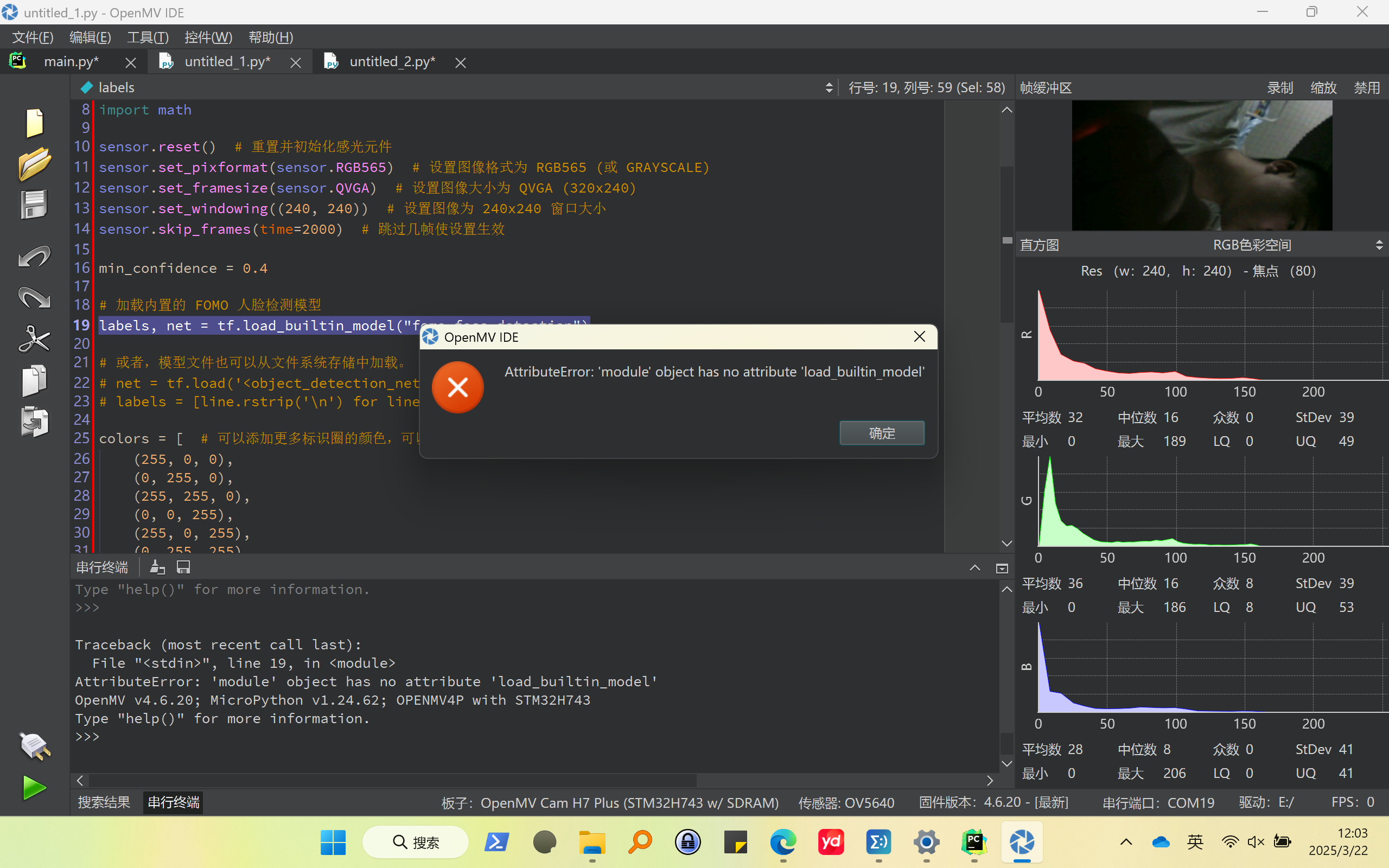Close the error dialog with X

click(920, 337)
